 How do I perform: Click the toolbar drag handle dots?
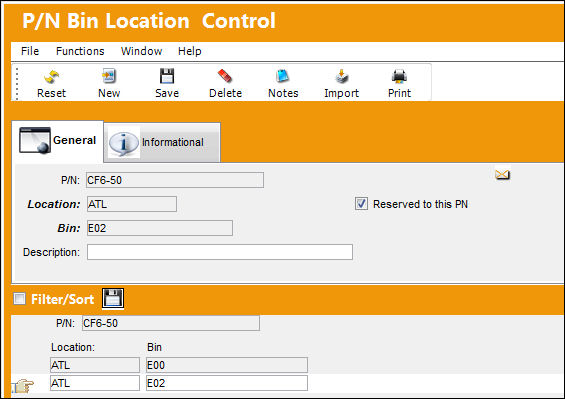[17, 84]
